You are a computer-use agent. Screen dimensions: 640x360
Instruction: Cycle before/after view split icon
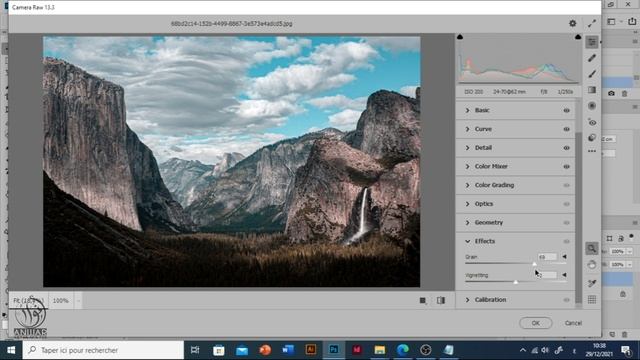click(441, 300)
